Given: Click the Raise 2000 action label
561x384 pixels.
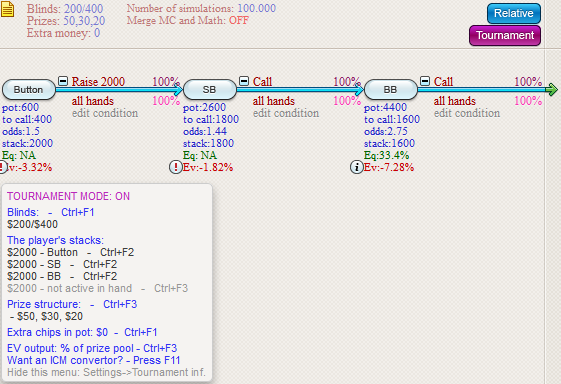Looking at the screenshot, I should [98, 82].
